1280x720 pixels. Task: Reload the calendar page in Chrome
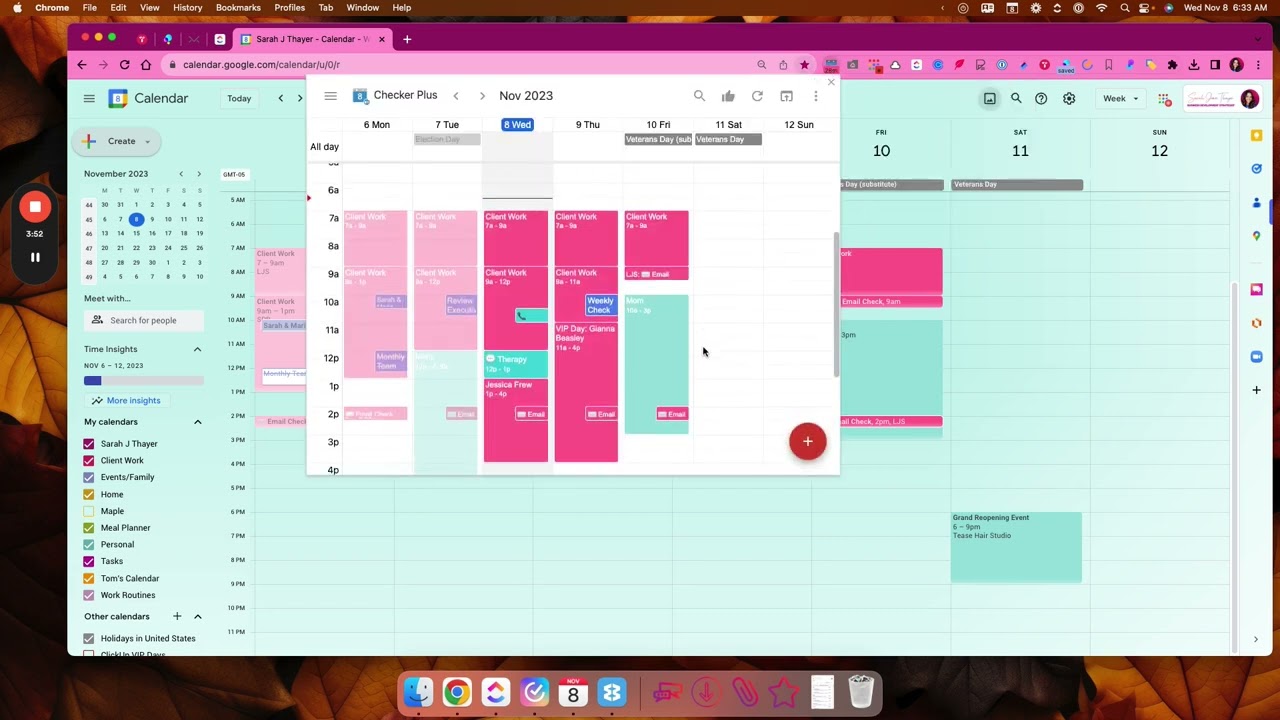click(124, 65)
